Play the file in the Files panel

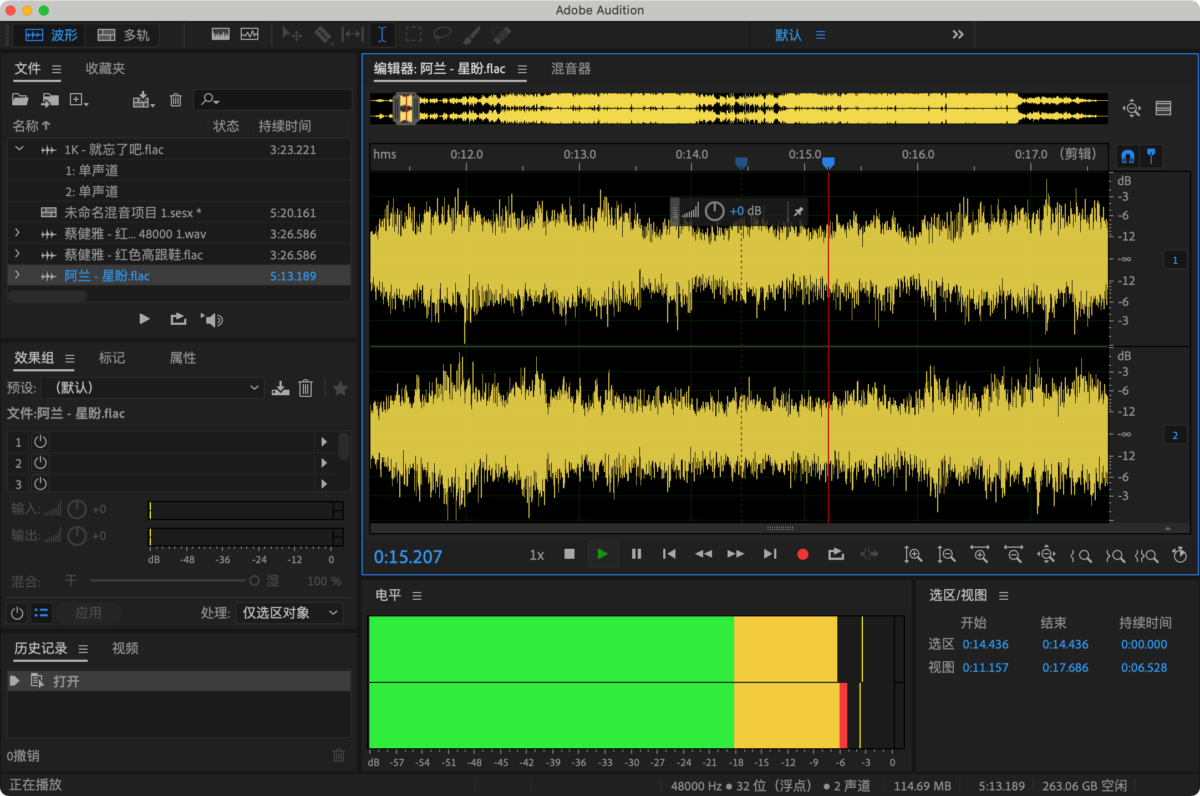tap(144, 319)
